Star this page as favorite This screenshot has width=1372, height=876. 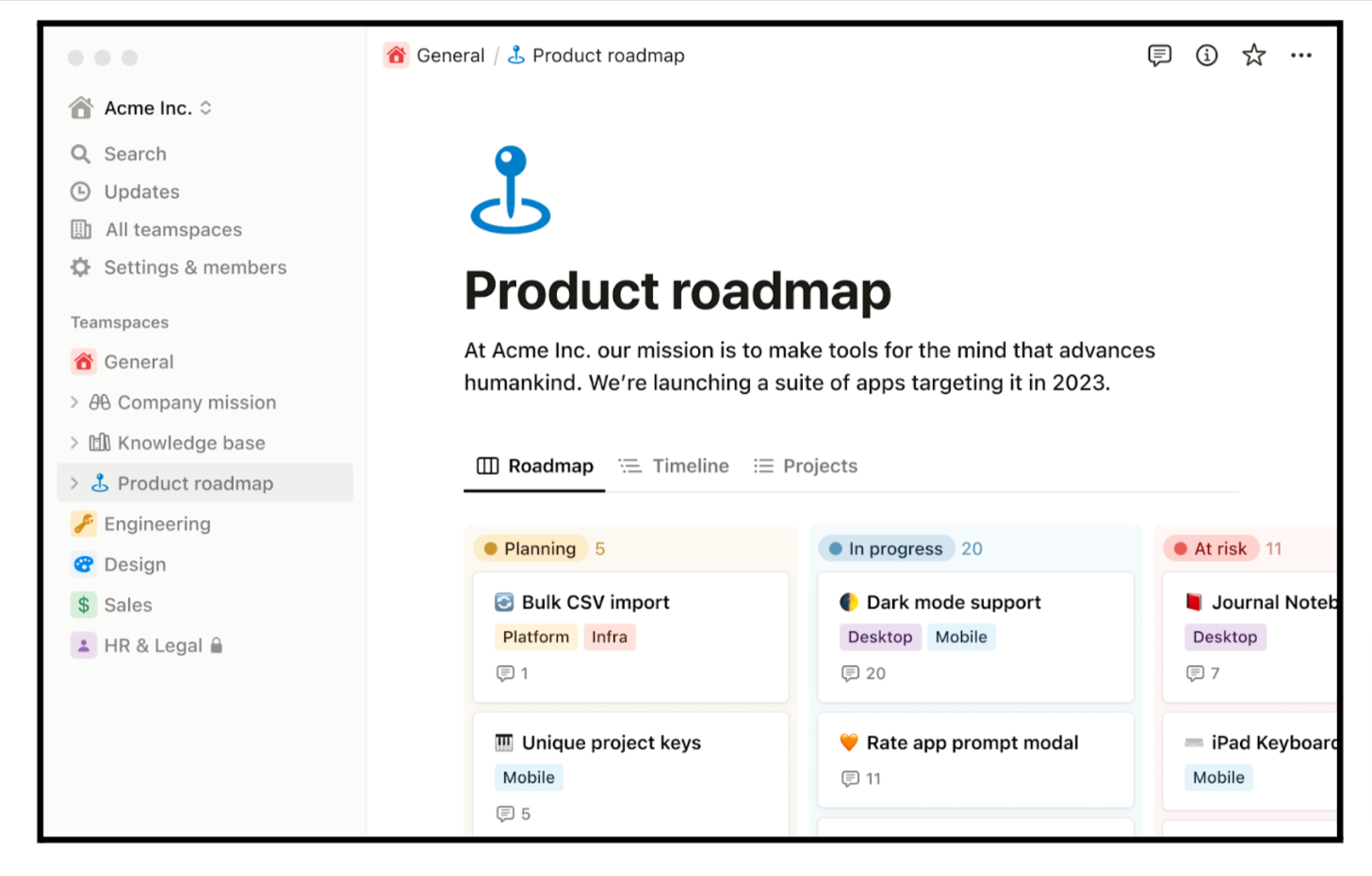tap(1253, 56)
